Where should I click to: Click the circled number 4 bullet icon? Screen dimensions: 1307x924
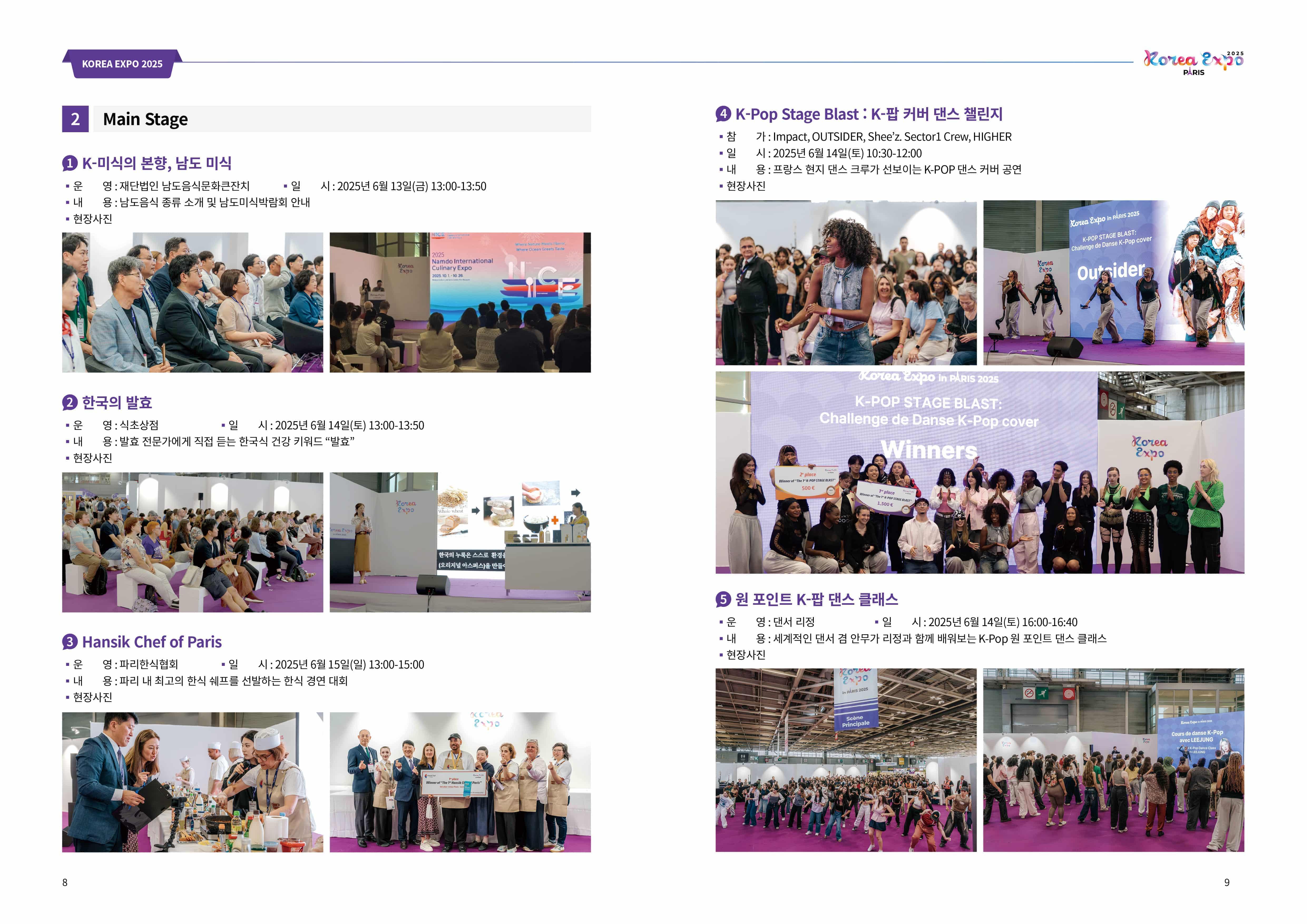pyautogui.click(x=723, y=113)
